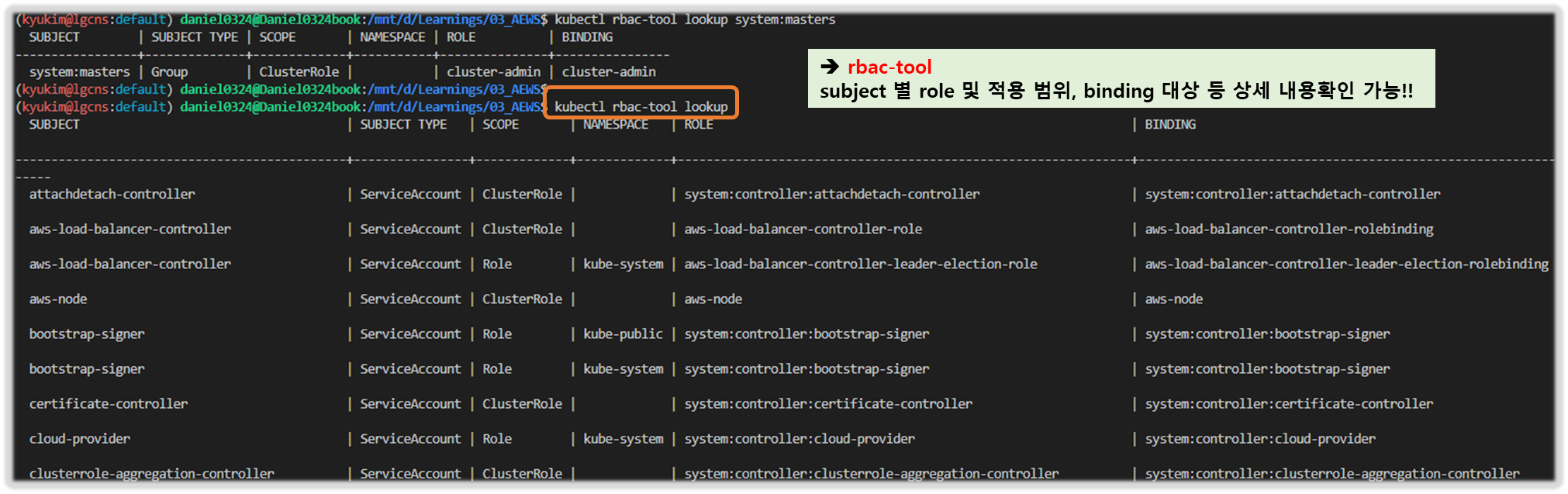
Task: Click the 'cloud-provider' subject
Action: tap(80, 438)
